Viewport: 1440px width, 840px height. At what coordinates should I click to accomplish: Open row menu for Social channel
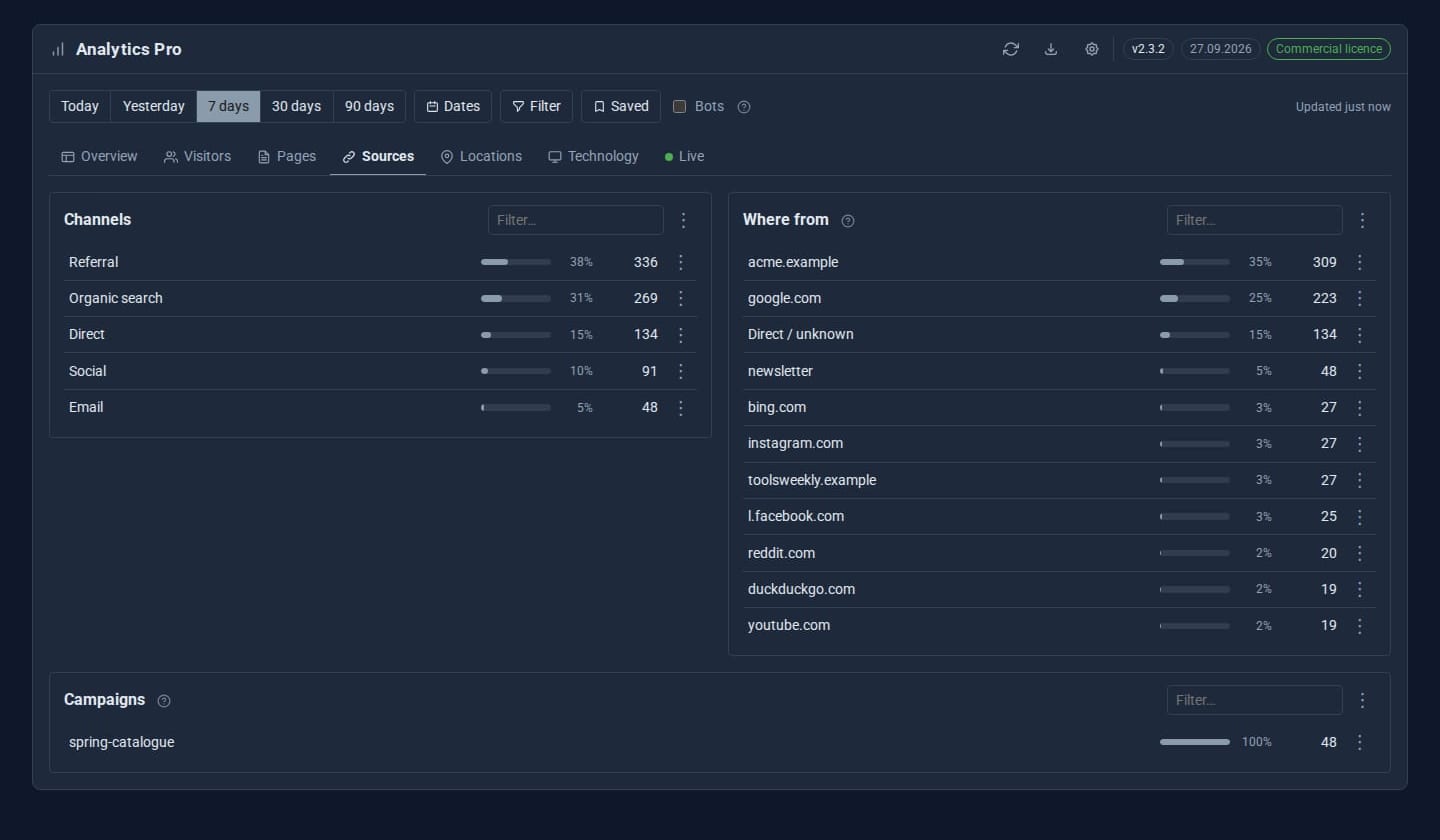pos(681,371)
